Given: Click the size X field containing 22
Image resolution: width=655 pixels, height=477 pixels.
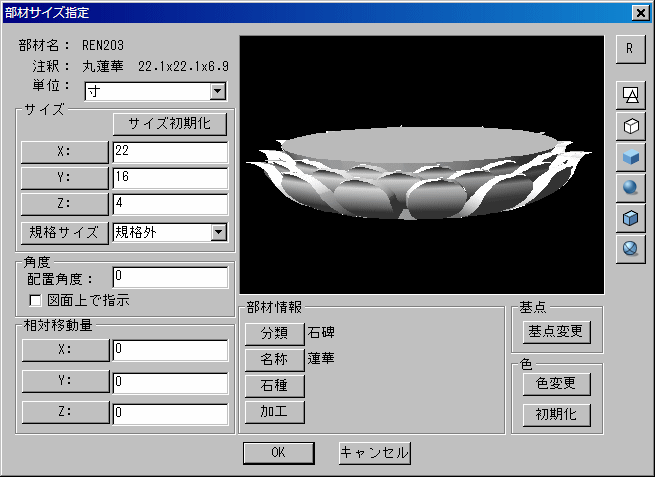Looking at the screenshot, I should (x=170, y=152).
